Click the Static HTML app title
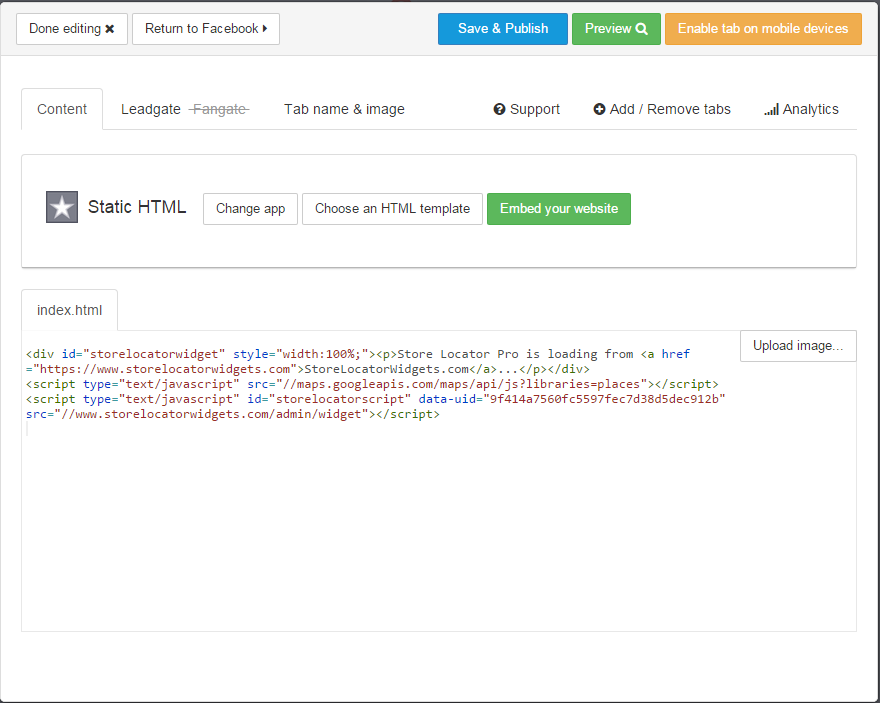The image size is (880, 703). click(x=137, y=207)
